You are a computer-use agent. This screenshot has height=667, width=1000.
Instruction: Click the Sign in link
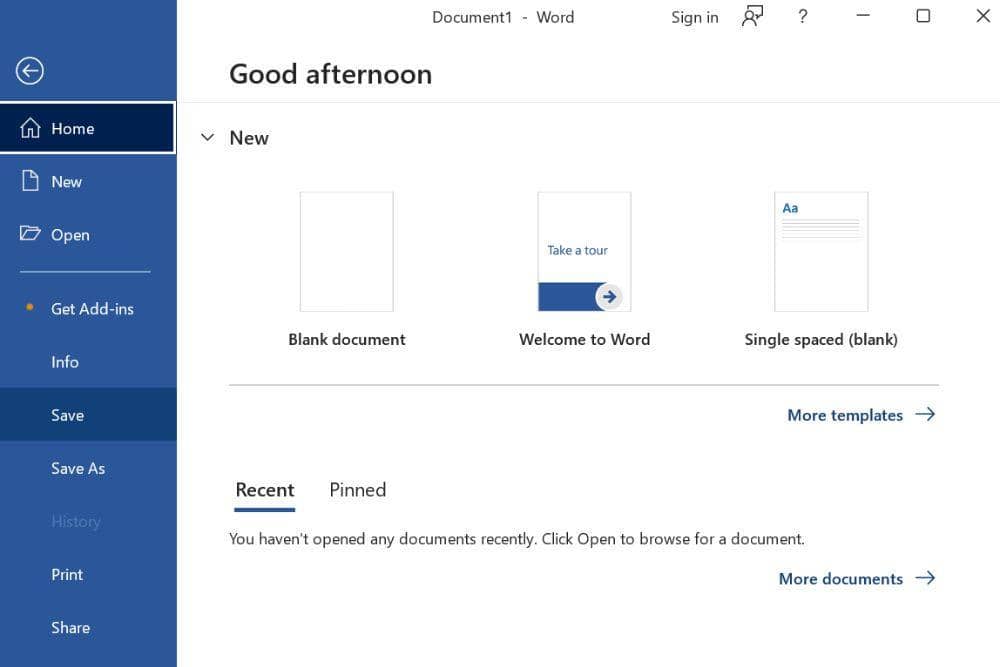pos(694,17)
